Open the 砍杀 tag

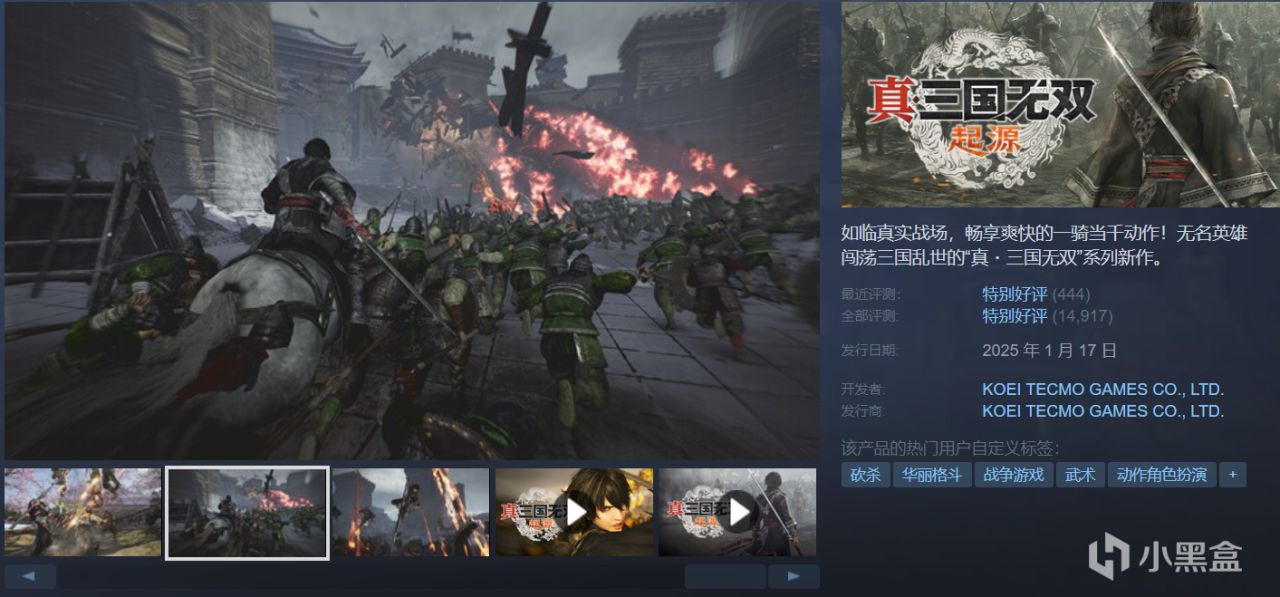pos(865,475)
